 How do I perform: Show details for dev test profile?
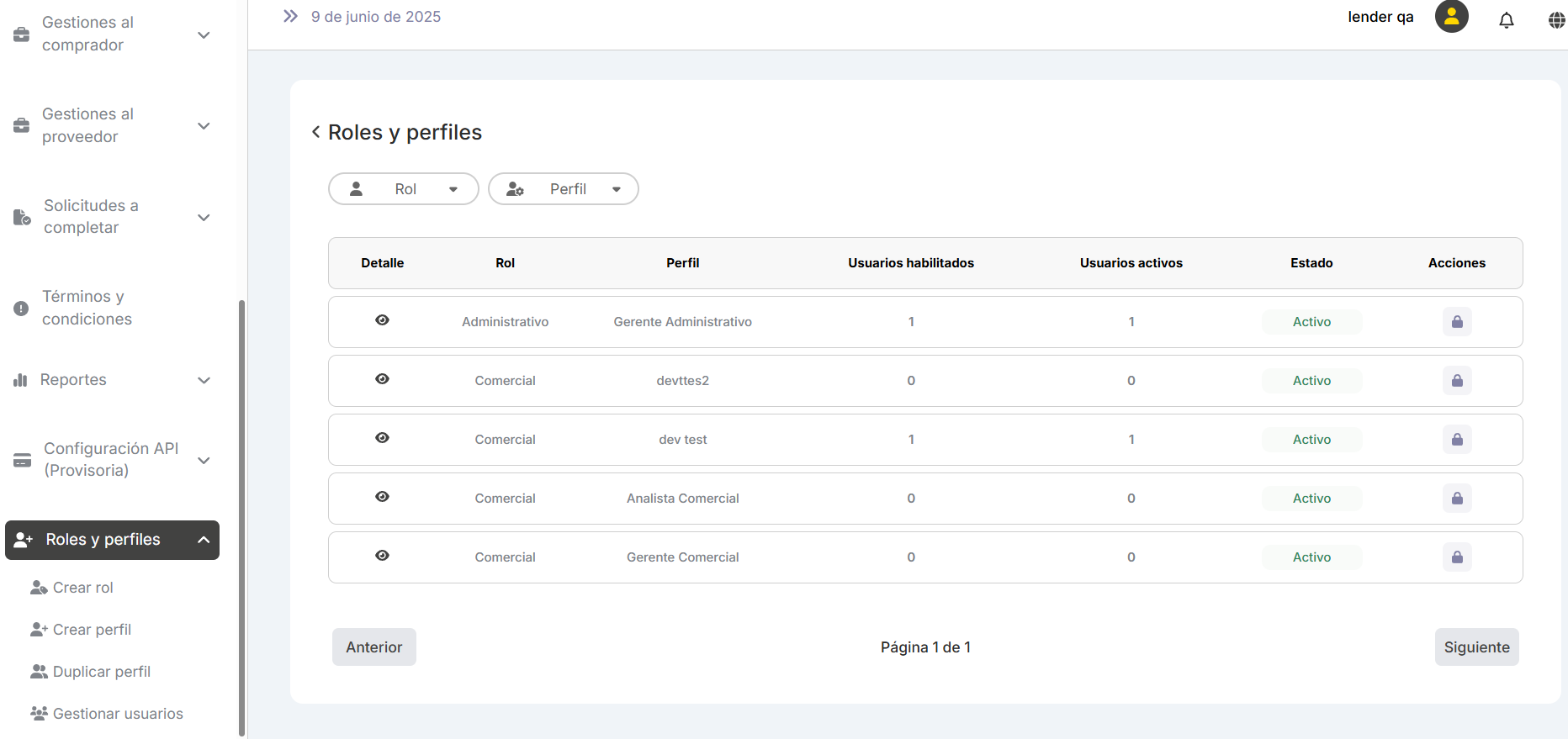(x=382, y=438)
